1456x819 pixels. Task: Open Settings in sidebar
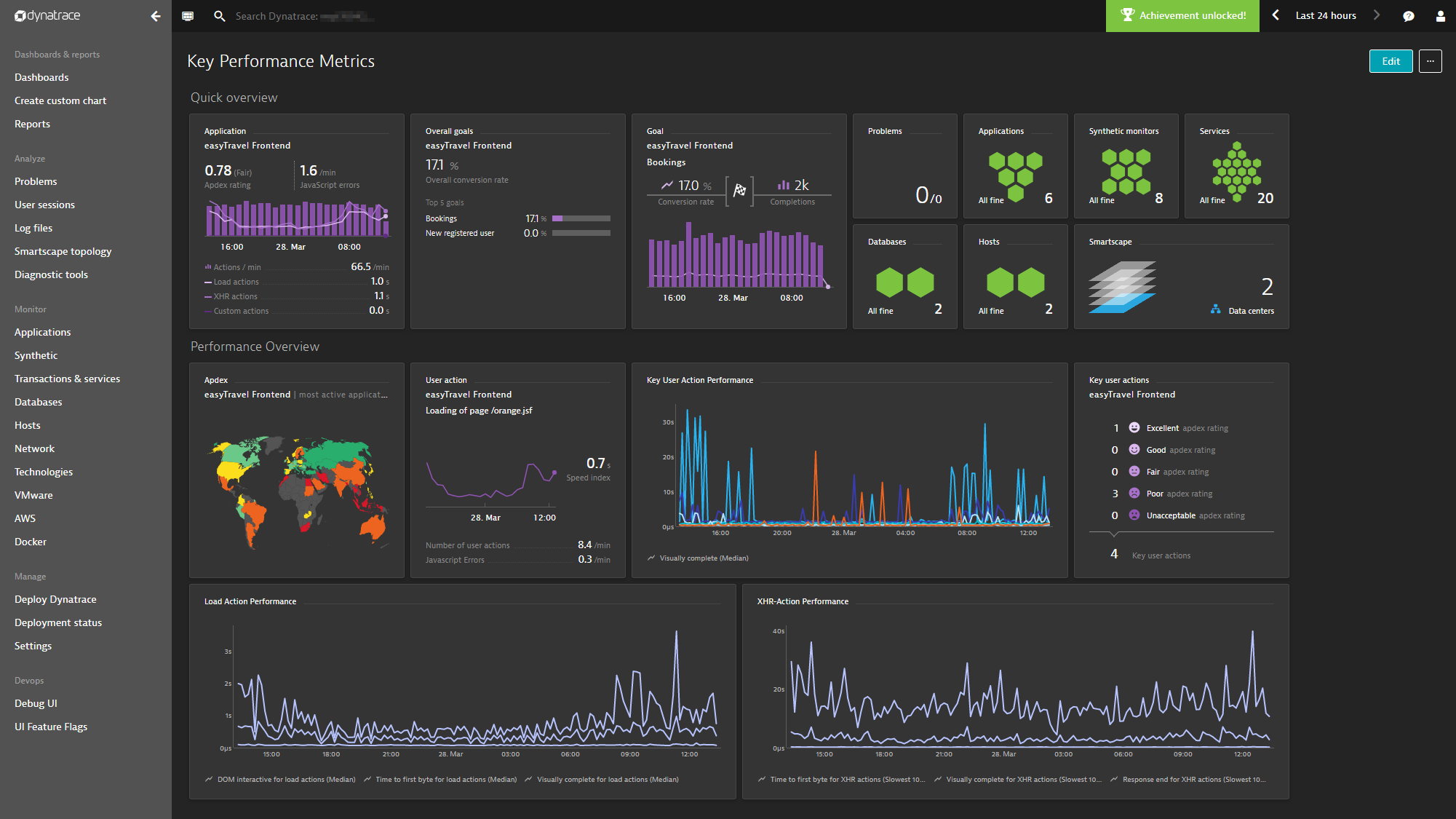pos(33,646)
